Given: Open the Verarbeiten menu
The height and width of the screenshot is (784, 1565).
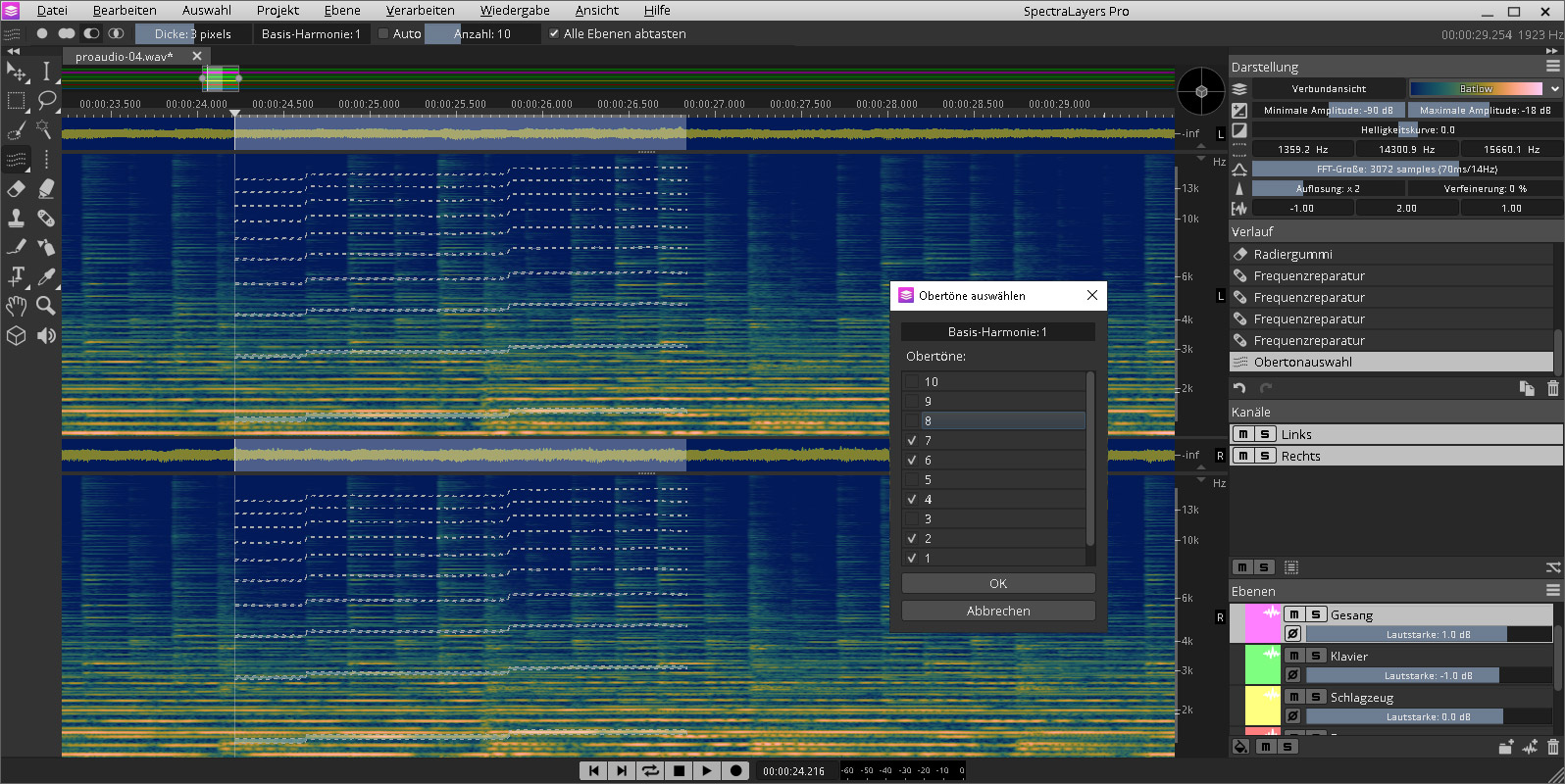Looking at the screenshot, I should [x=420, y=10].
